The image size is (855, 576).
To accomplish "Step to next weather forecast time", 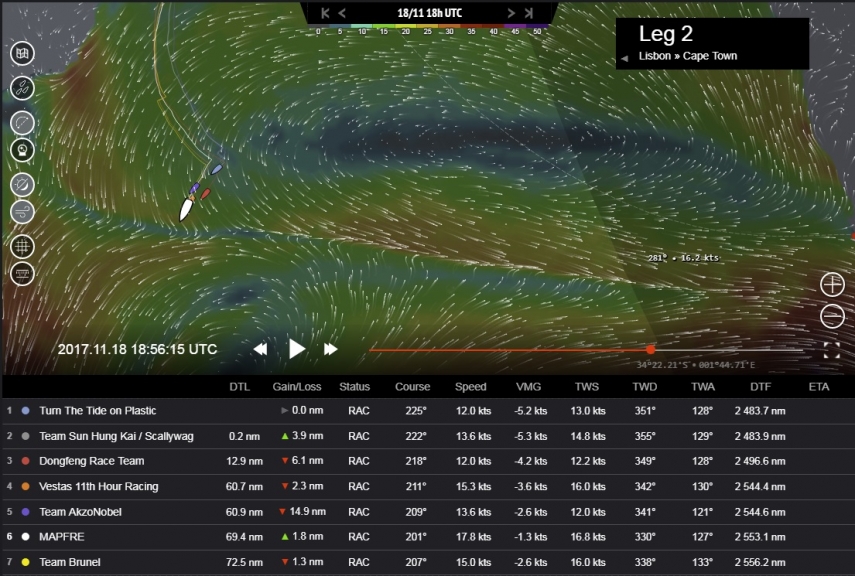I will click(511, 13).
